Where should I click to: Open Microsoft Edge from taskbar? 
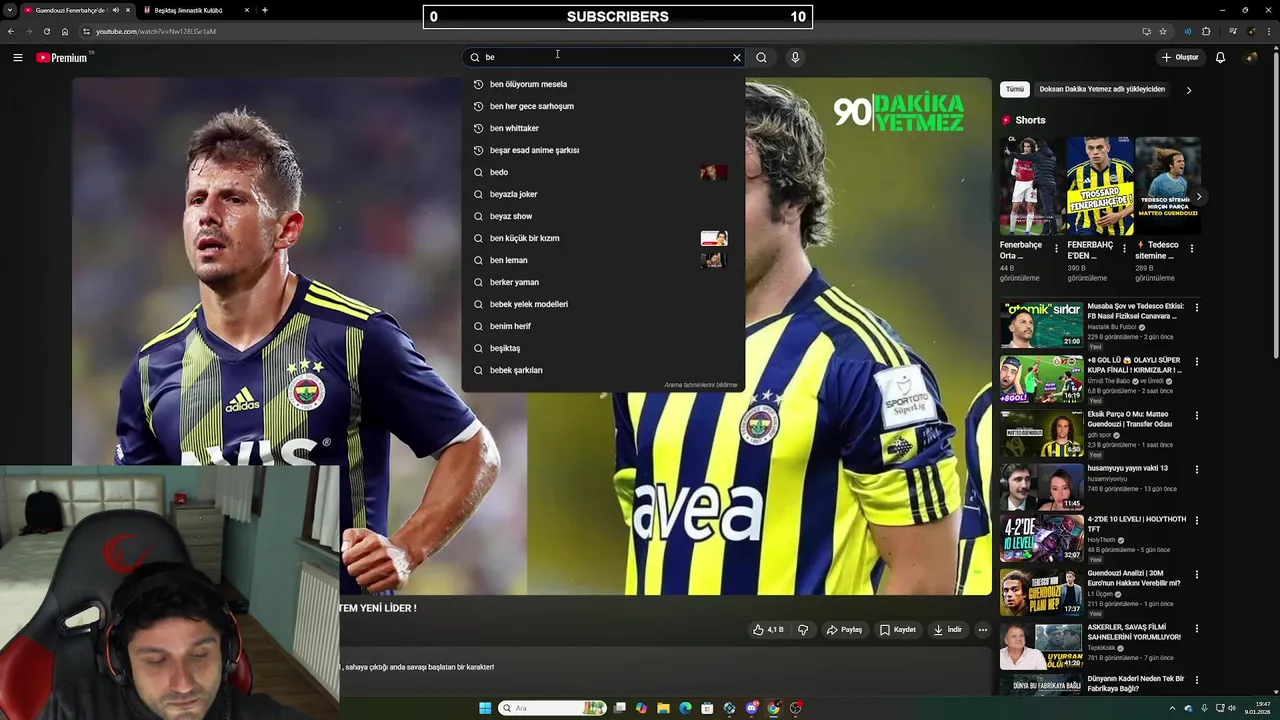tap(685, 708)
